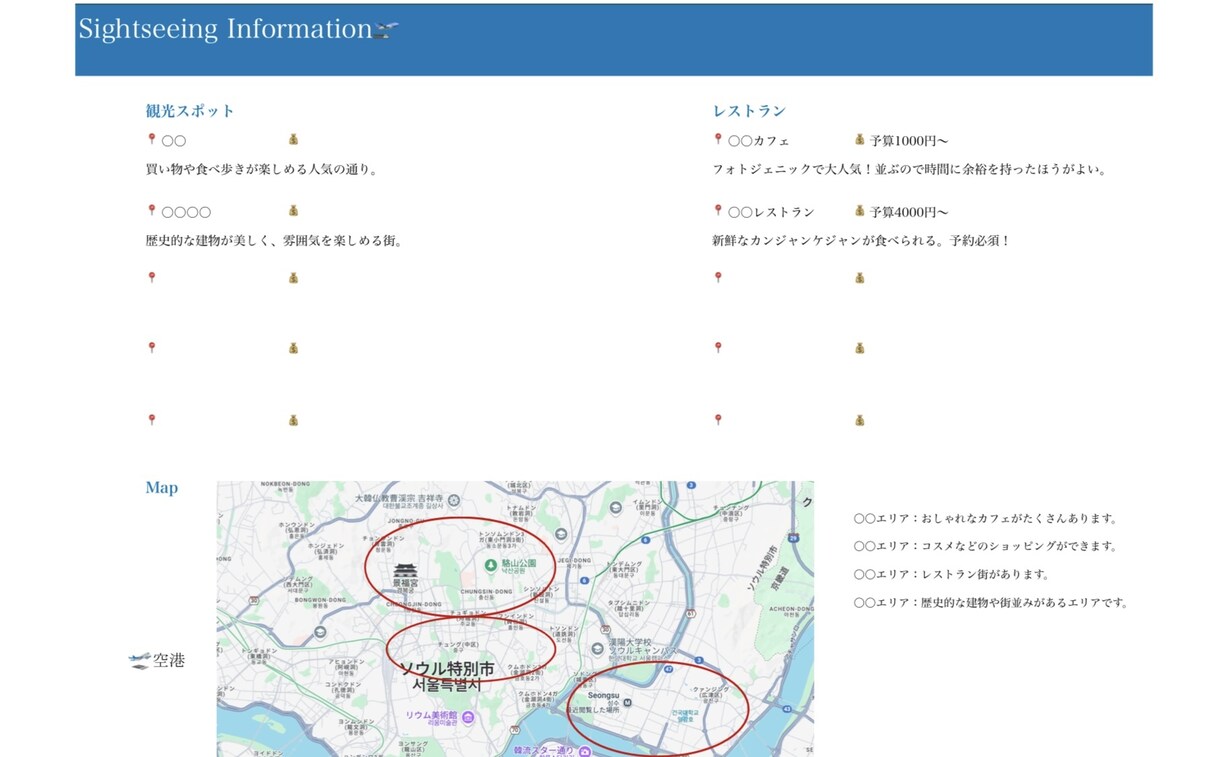Image resolution: width=1220 pixels, height=757 pixels.
Task: Click the pin icon beside ○○カフェ
Action: (x=718, y=140)
